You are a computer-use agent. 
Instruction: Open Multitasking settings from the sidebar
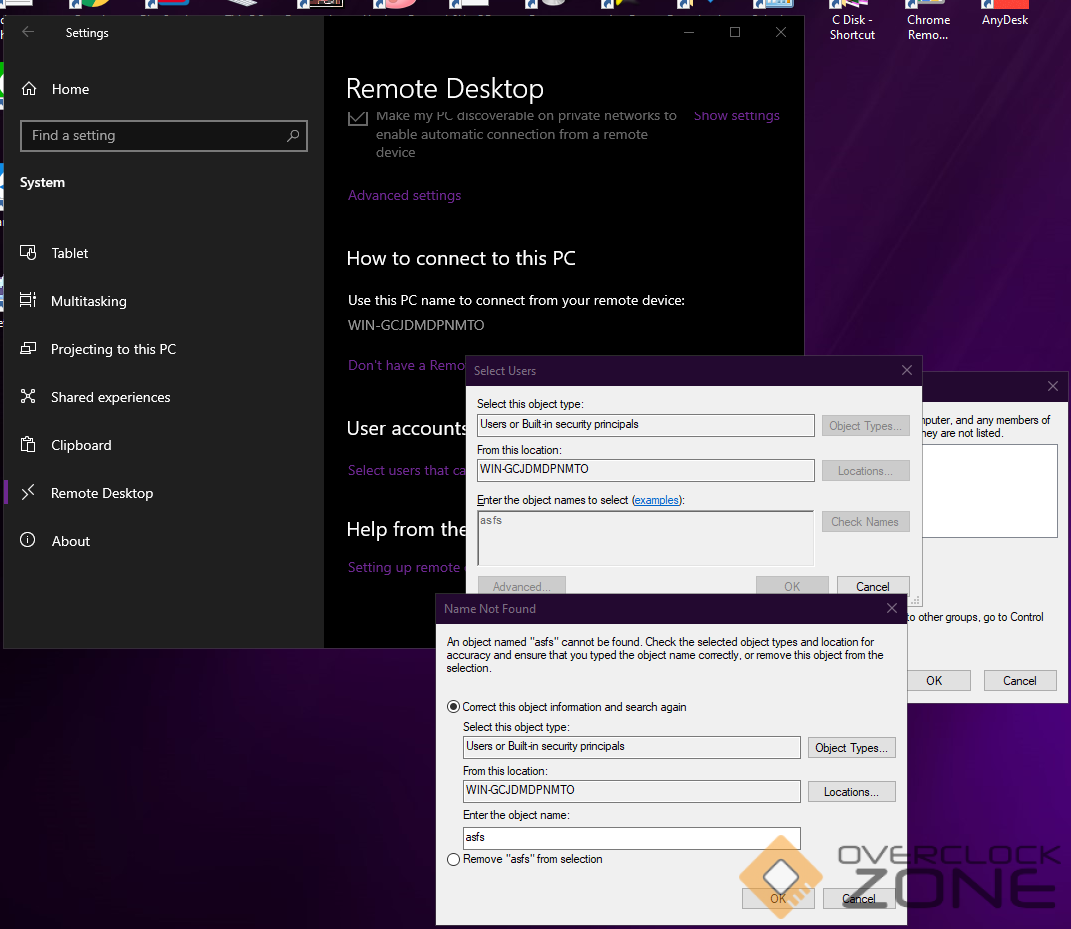pos(88,301)
